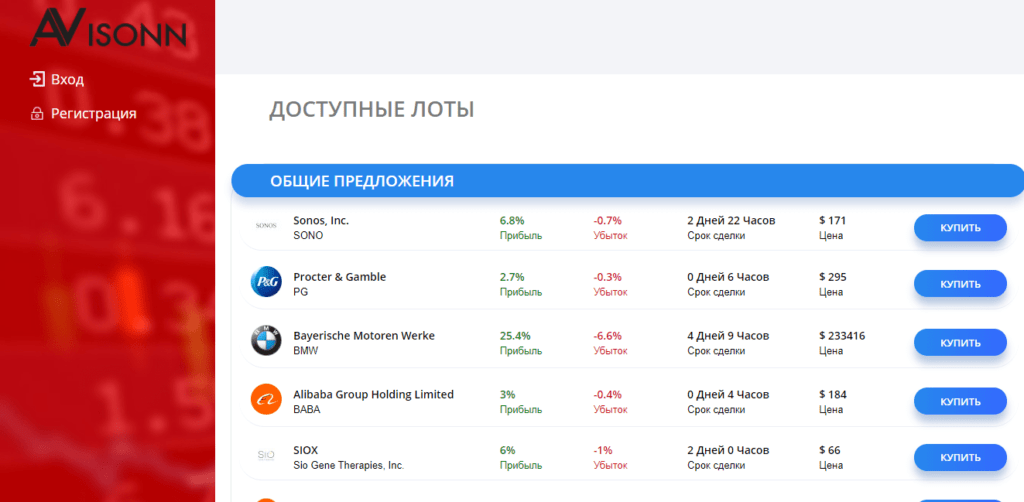This screenshot has height=502, width=1024.
Task: Click the 4 Дней 9 Часов term
Action: (728, 336)
